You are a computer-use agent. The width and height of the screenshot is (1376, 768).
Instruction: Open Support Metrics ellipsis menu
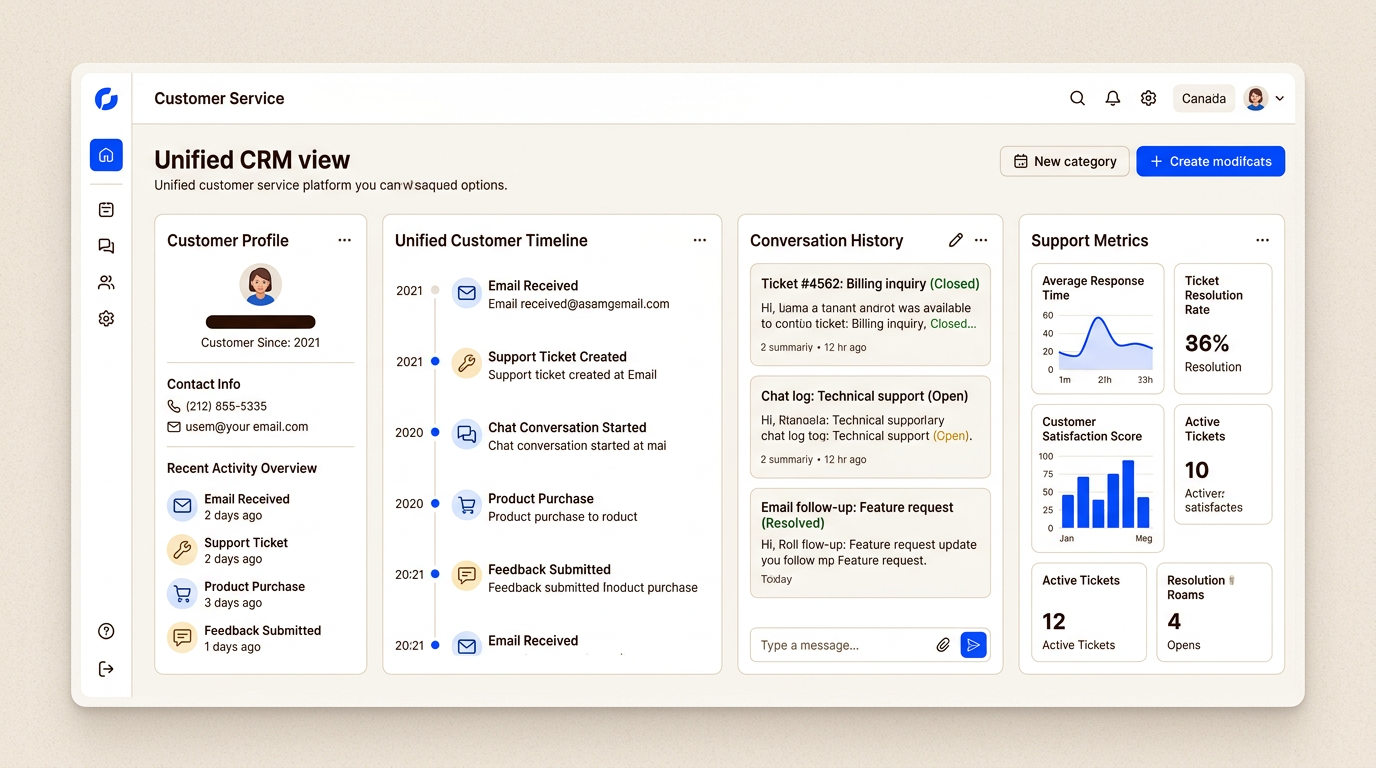tap(1262, 240)
